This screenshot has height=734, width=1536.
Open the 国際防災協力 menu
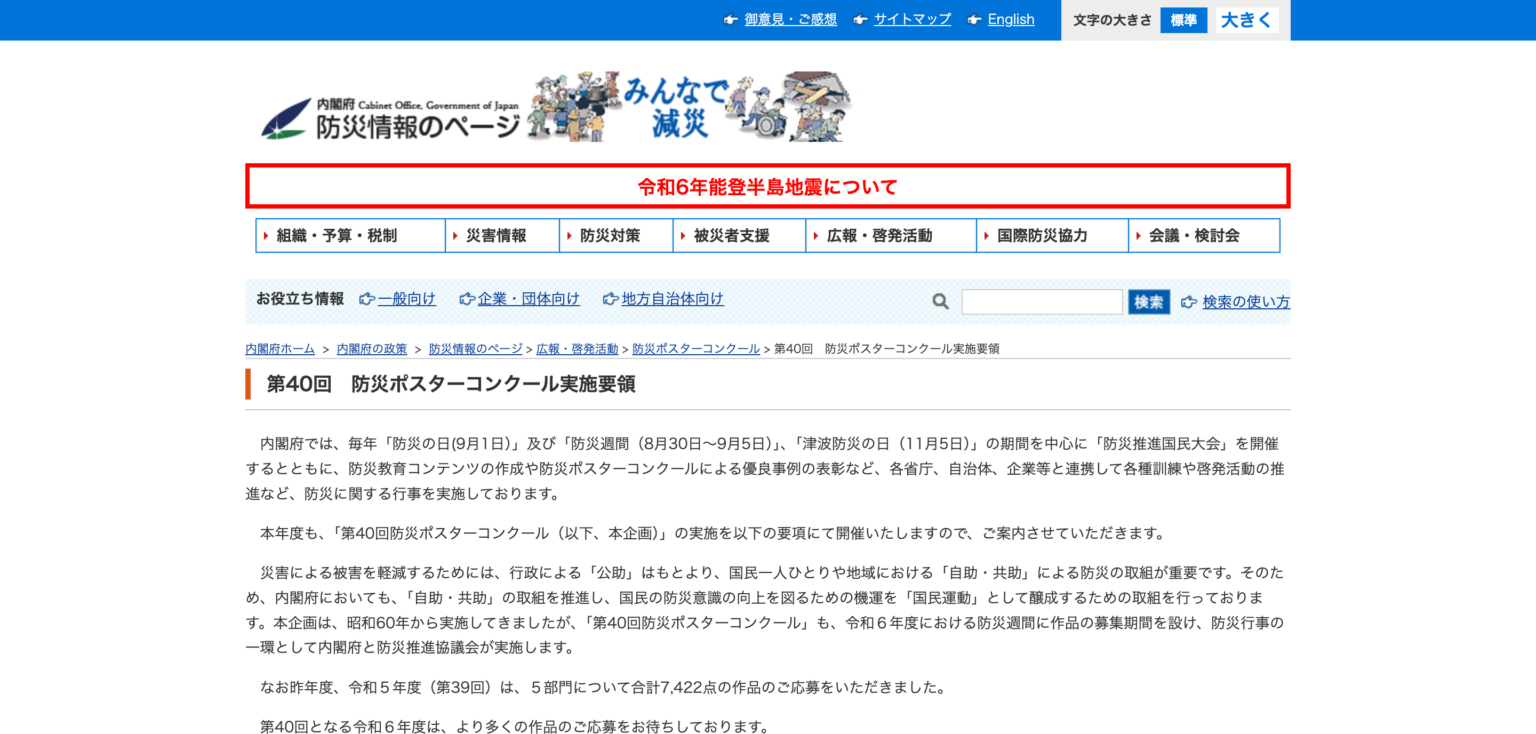tap(1053, 236)
